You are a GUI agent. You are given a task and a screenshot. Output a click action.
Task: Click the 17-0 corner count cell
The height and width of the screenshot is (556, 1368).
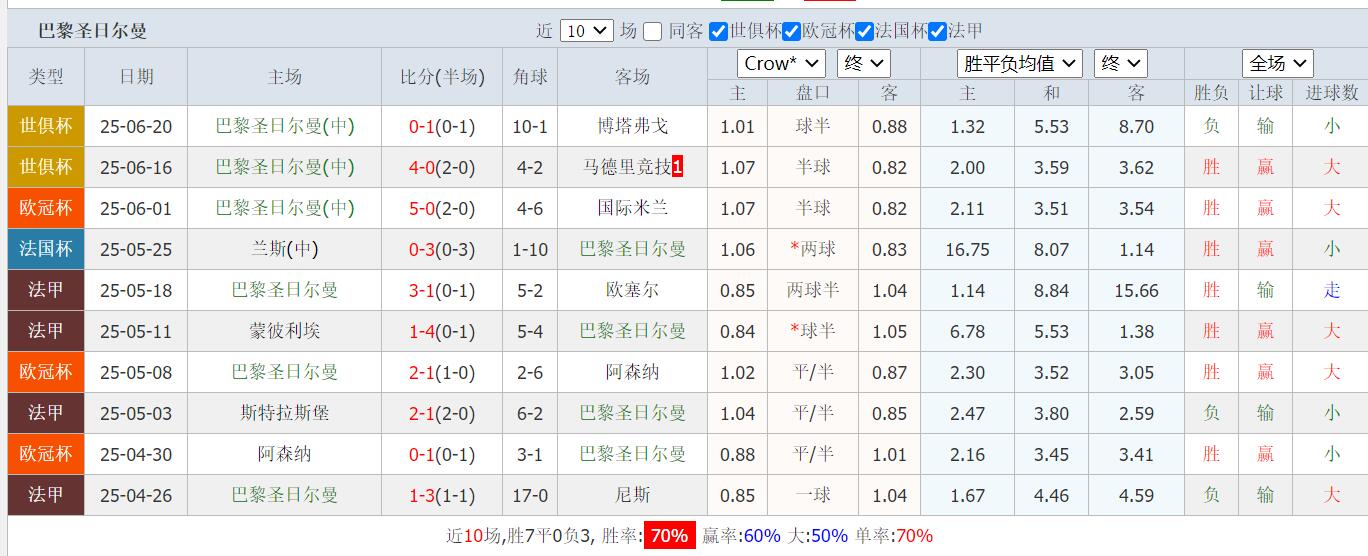(530, 495)
